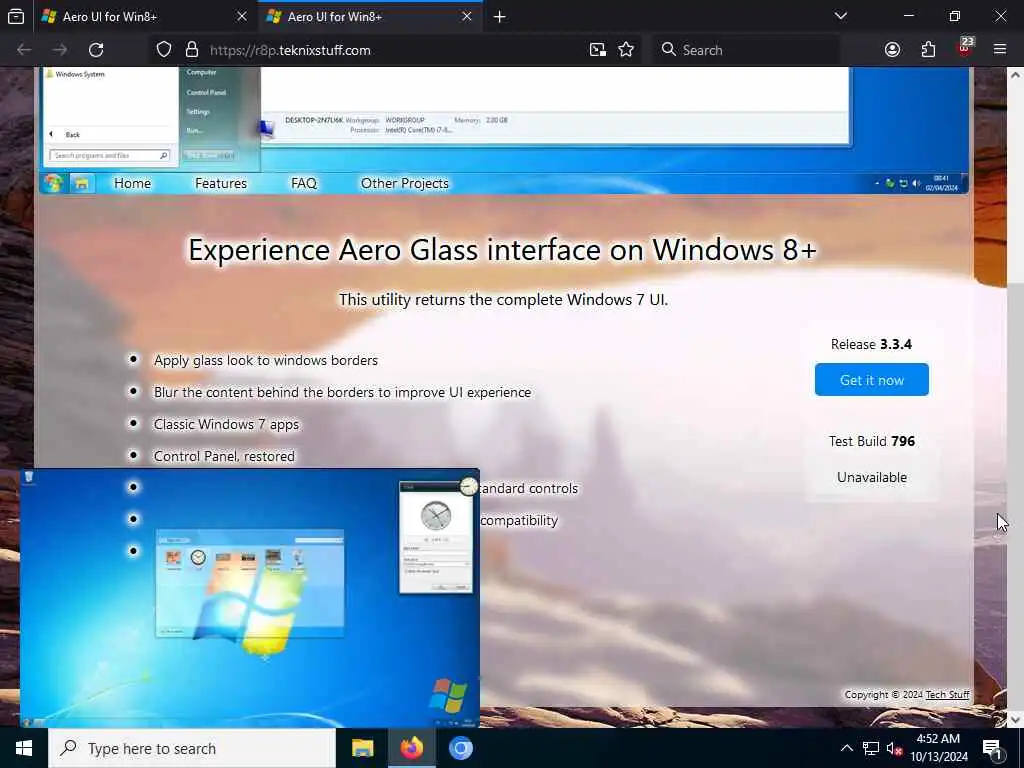Image resolution: width=1024 pixels, height=768 pixels.
Task: Open Firefox account icon
Action: pos(892,50)
